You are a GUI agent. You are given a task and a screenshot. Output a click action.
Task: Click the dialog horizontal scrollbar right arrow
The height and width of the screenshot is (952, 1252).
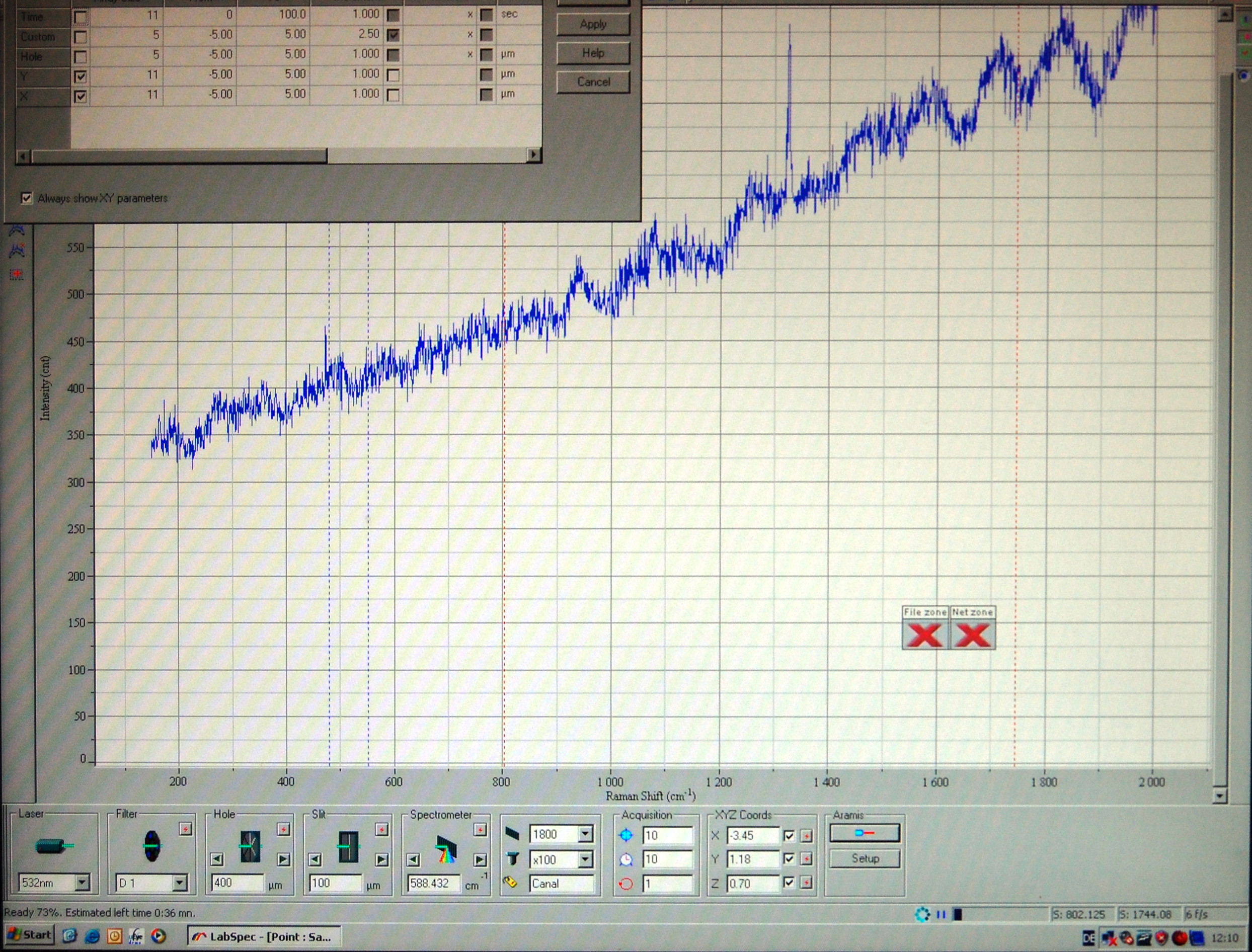[534, 154]
